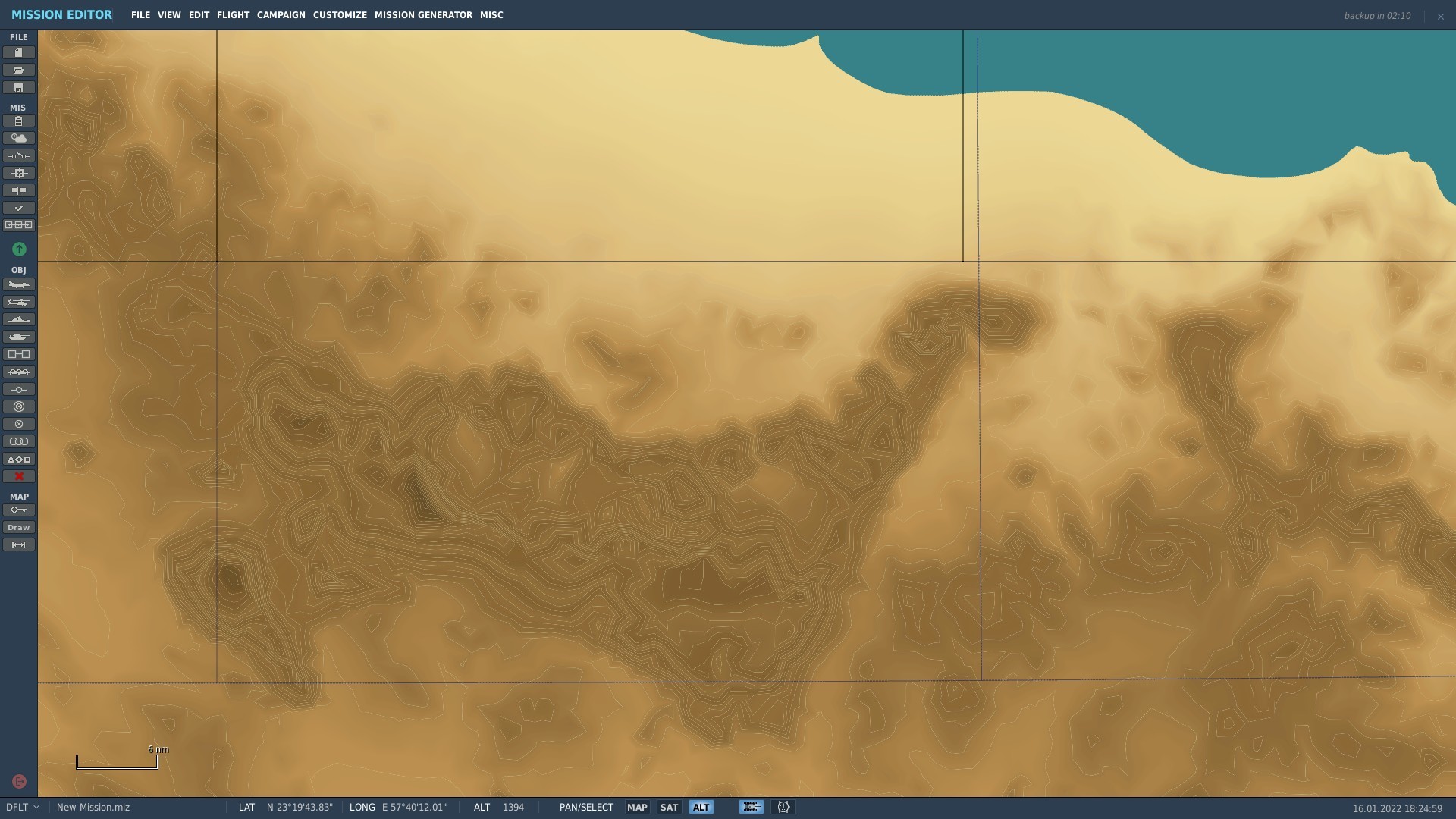This screenshot has width=1456, height=819.
Task: Select the crossed-circle object icon
Action: pos(19,424)
